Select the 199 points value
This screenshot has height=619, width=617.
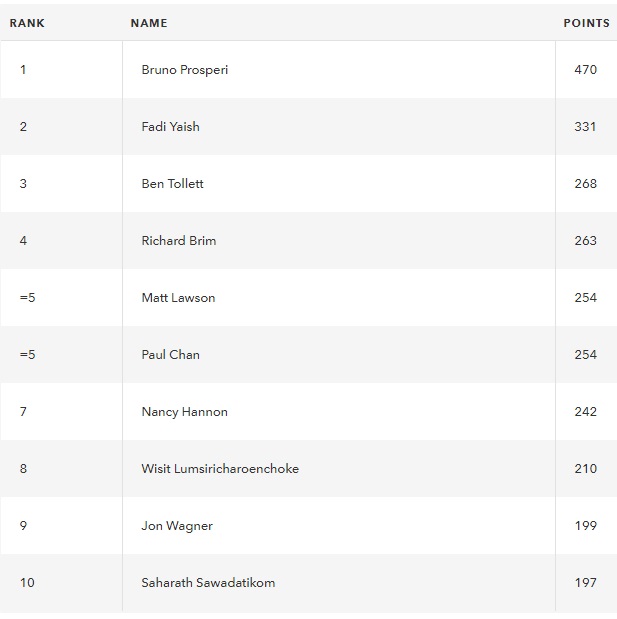click(585, 526)
